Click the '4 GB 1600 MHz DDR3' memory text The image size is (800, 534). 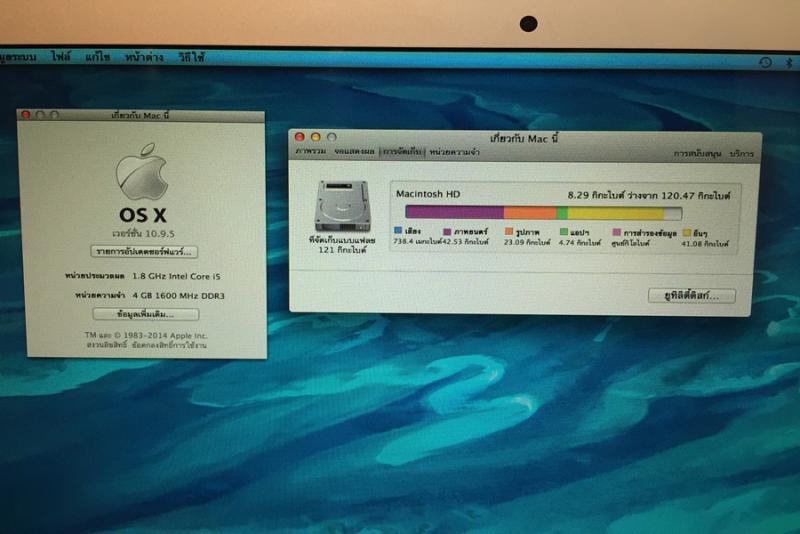click(178, 295)
